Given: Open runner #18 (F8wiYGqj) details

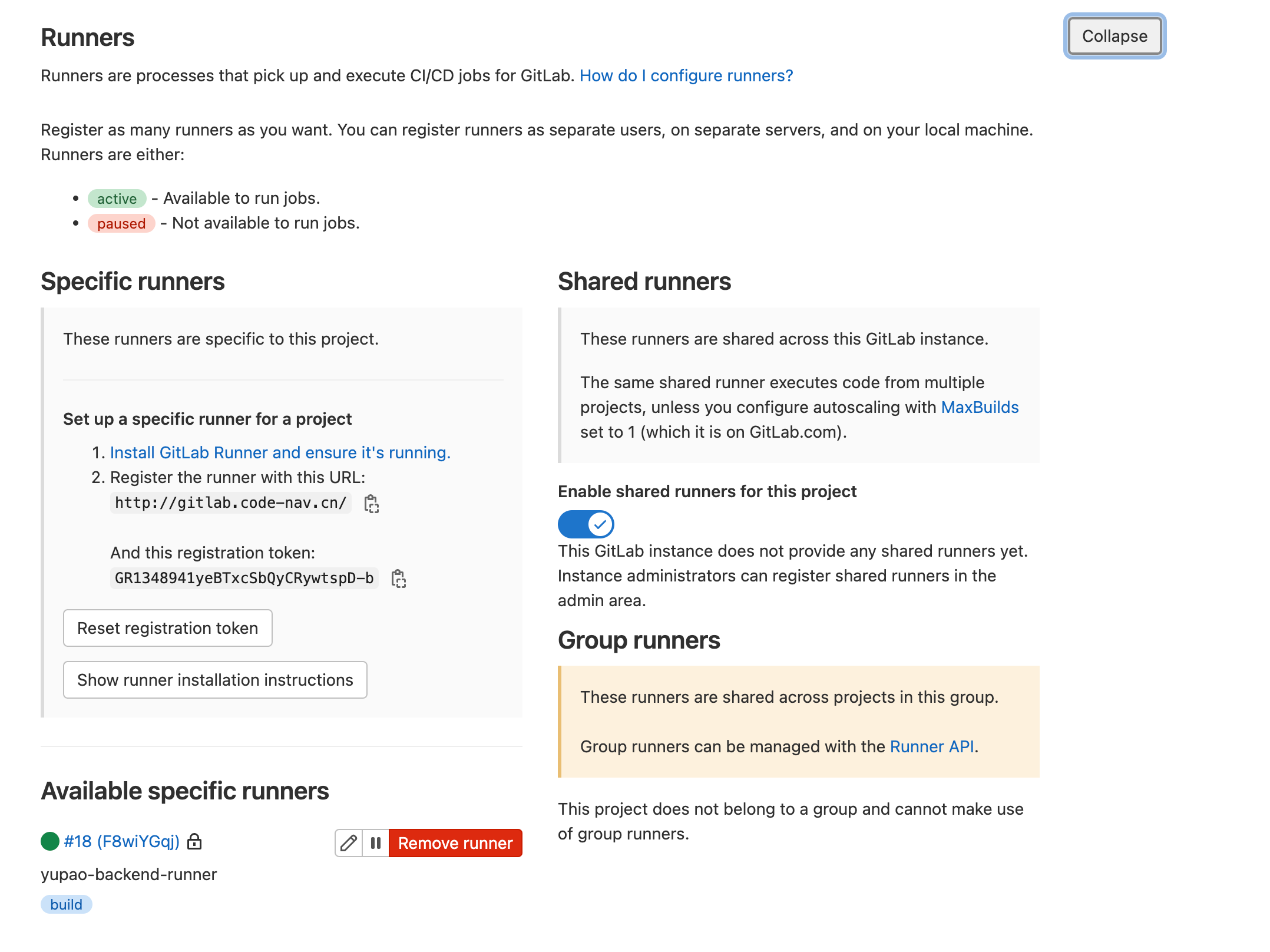Looking at the screenshot, I should click(x=121, y=841).
